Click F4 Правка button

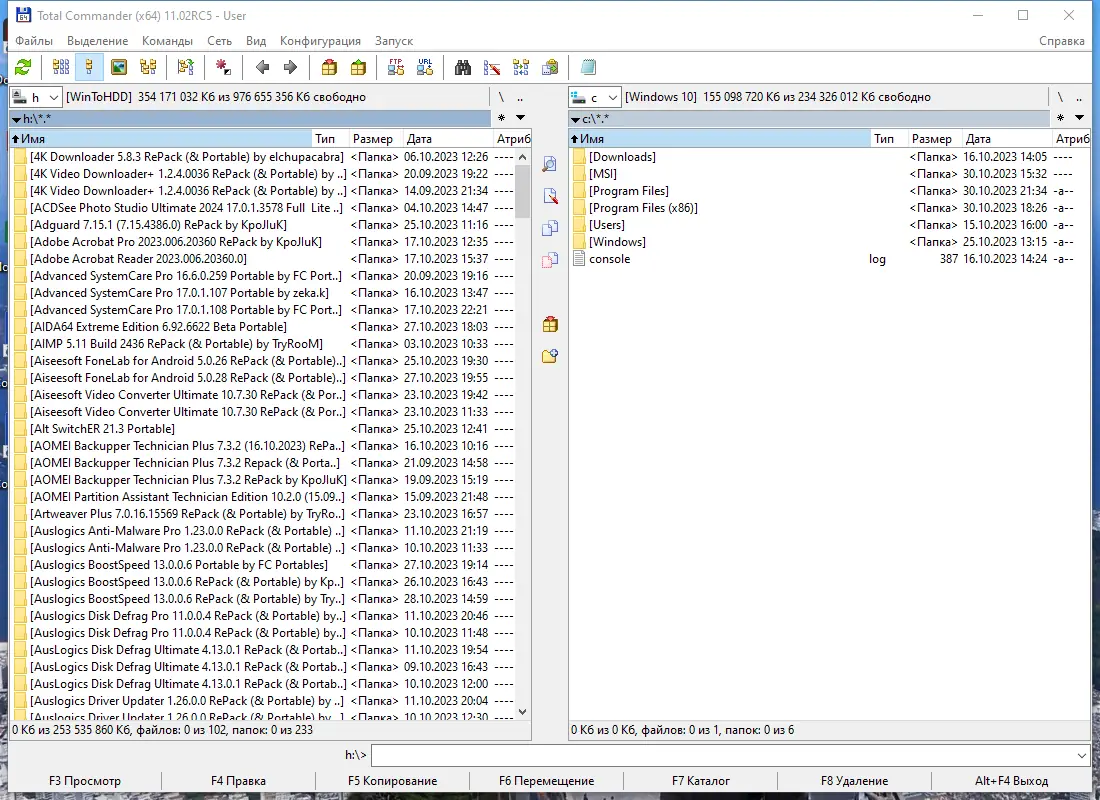pos(239,780)
